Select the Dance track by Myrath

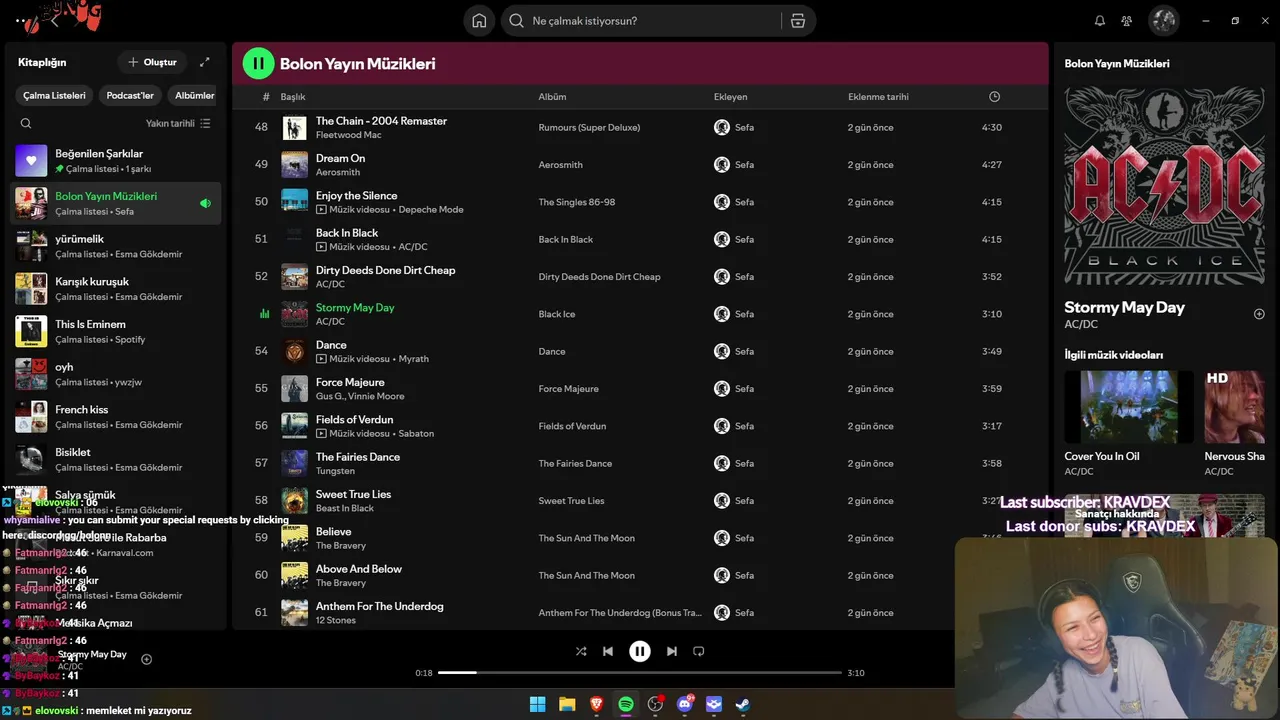[x=331, y=345]
